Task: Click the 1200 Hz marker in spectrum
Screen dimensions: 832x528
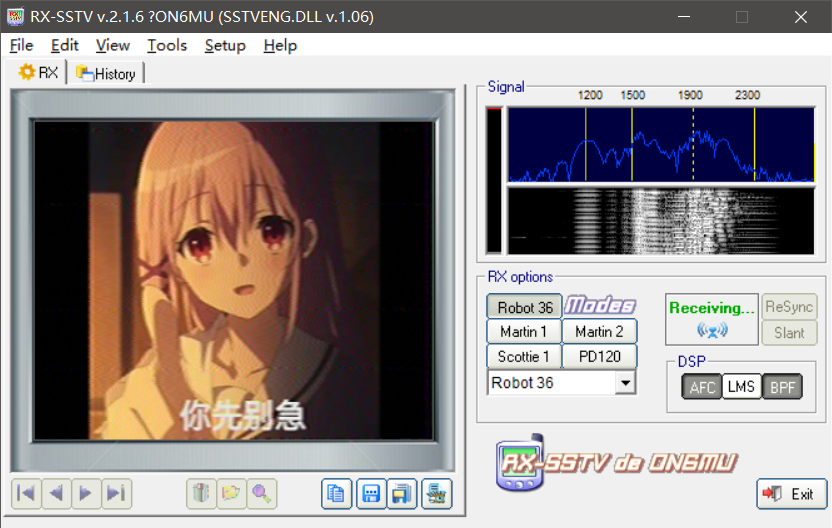Action: tap(586, 144)
